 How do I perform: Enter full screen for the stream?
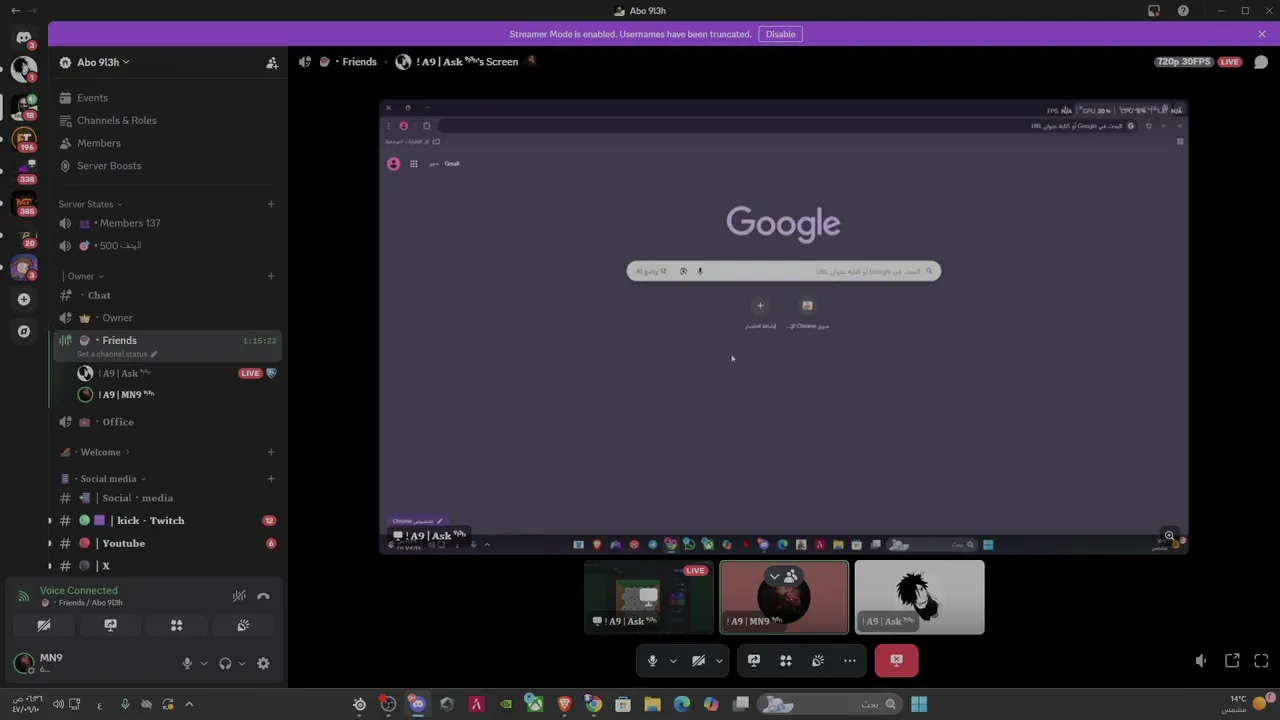tap(1261, 660)
